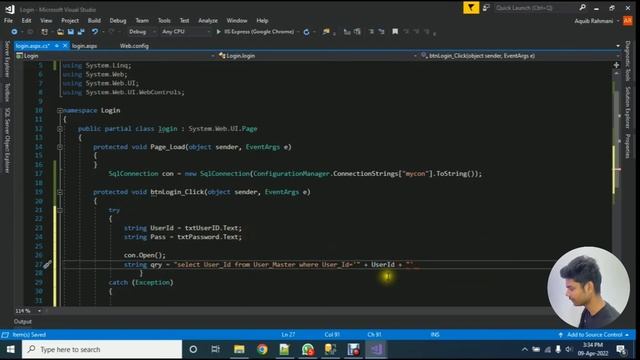This screenshot has width=640, height=360.
Task: Click the Aquib Rahmani account name
Action: click(x=594, y=21)
